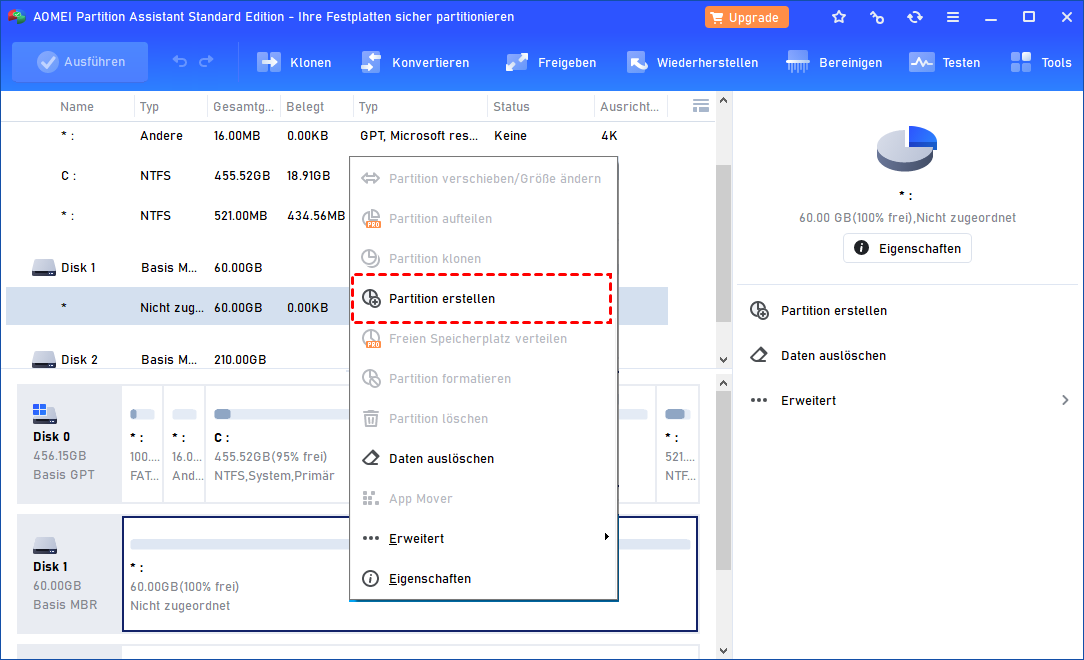Click the redo arrow icon

pyautogui.click(x=206, y=62)
